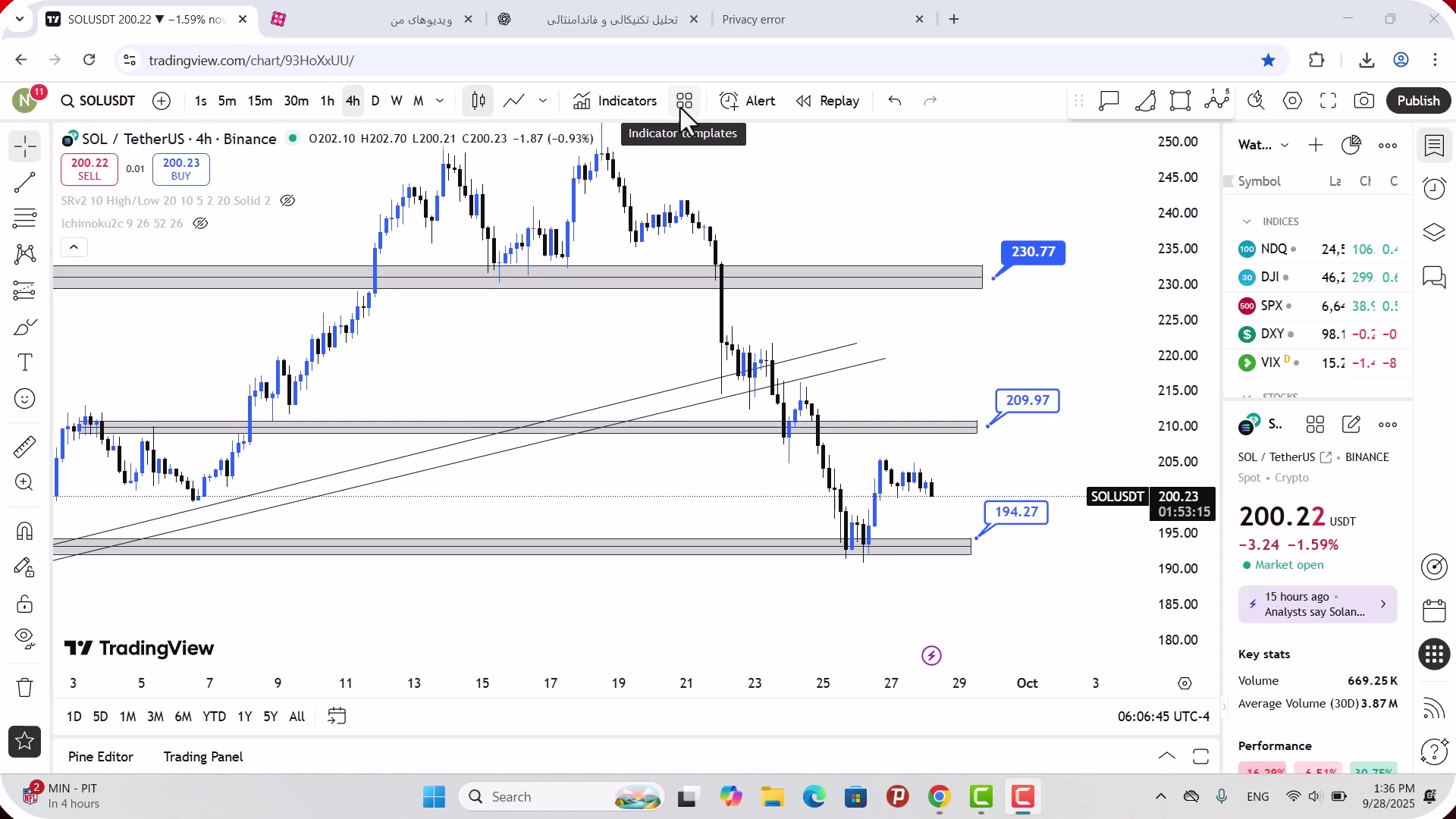Undo the last chart action
Viewport: 1456px width, 819px height.
coord(895,101)
